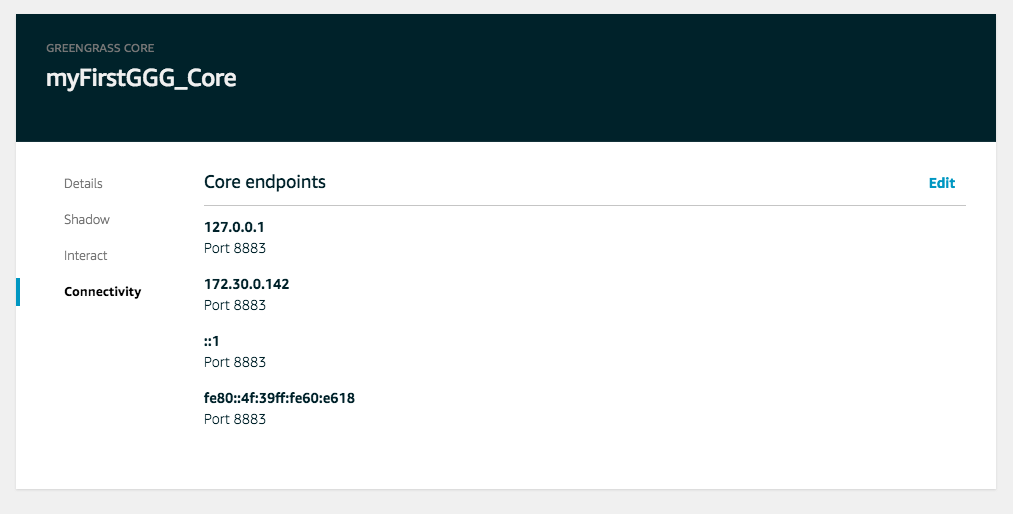The width and height of the screenshot is (1013, 514).
Task: Click Port 8883 under the ::1 endpoint
Action: tap(235, 362)
